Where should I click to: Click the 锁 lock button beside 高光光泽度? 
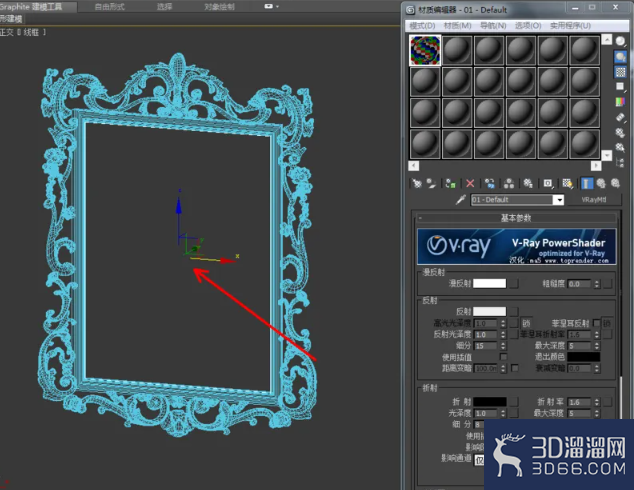click(x=526, y=323)
